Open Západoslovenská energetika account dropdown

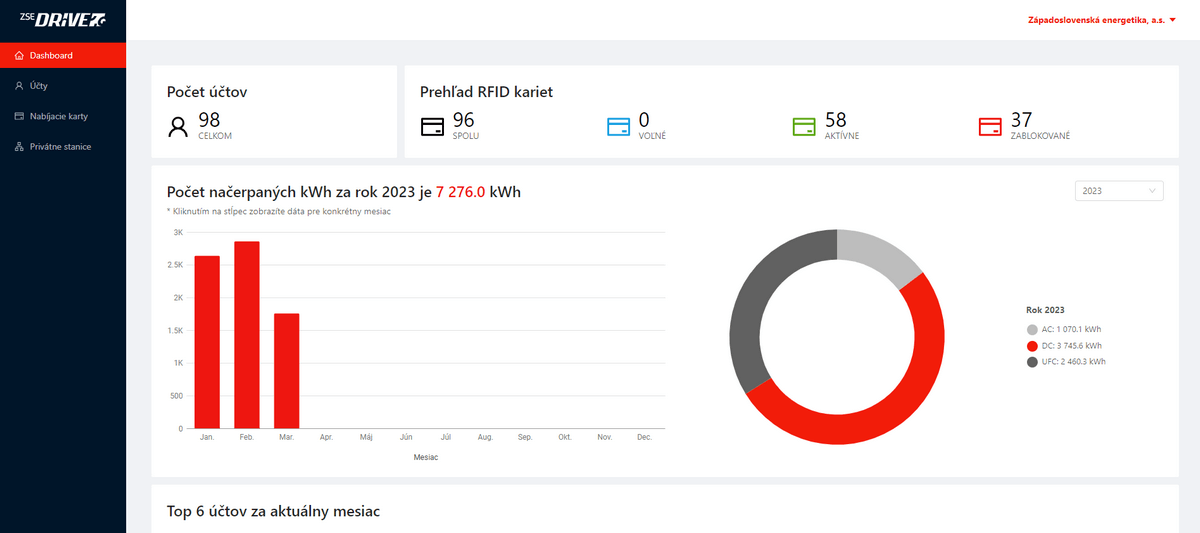click(1101, 20)
